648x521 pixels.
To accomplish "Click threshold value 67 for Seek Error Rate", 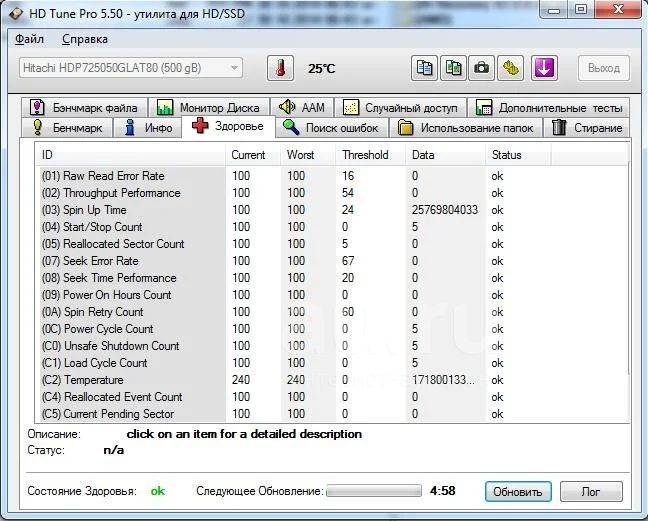I will (x=348, y=261).
